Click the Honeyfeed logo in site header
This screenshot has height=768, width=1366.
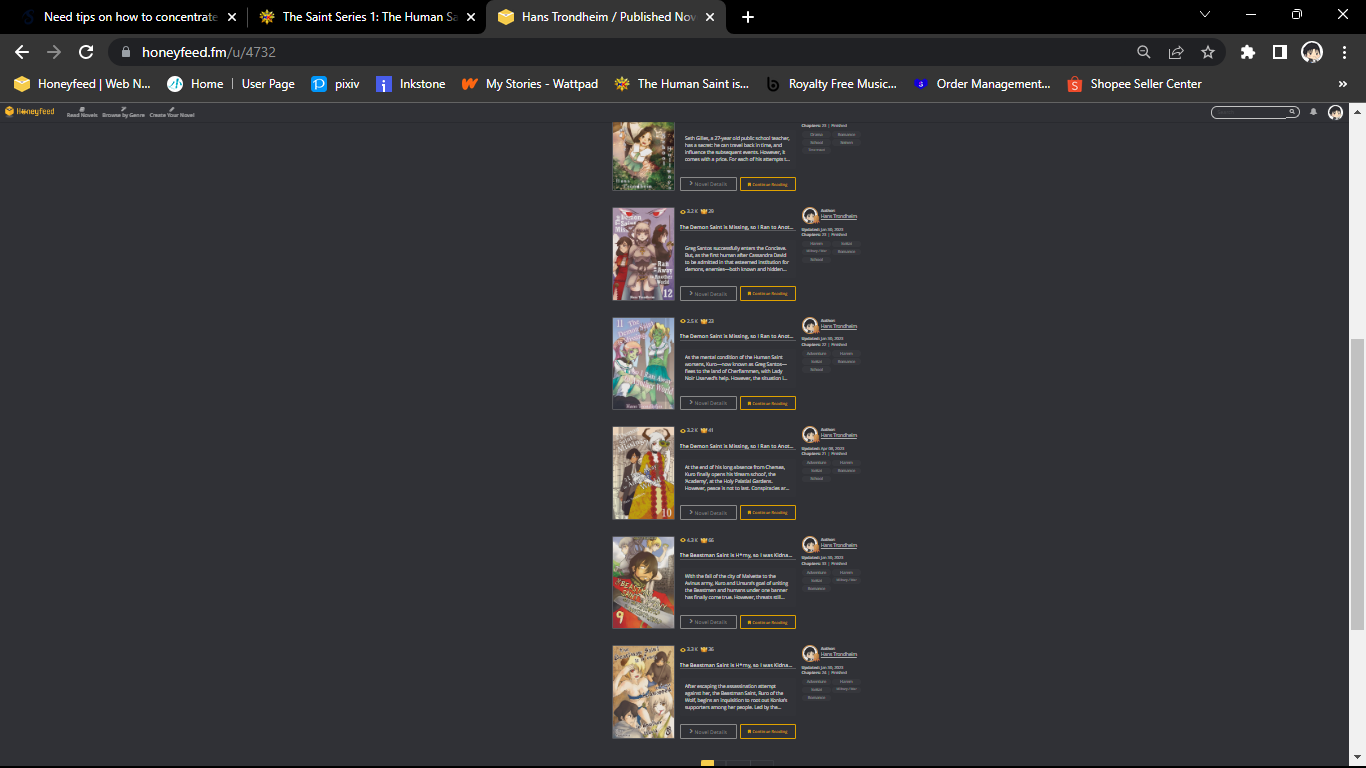pos(30,111)
